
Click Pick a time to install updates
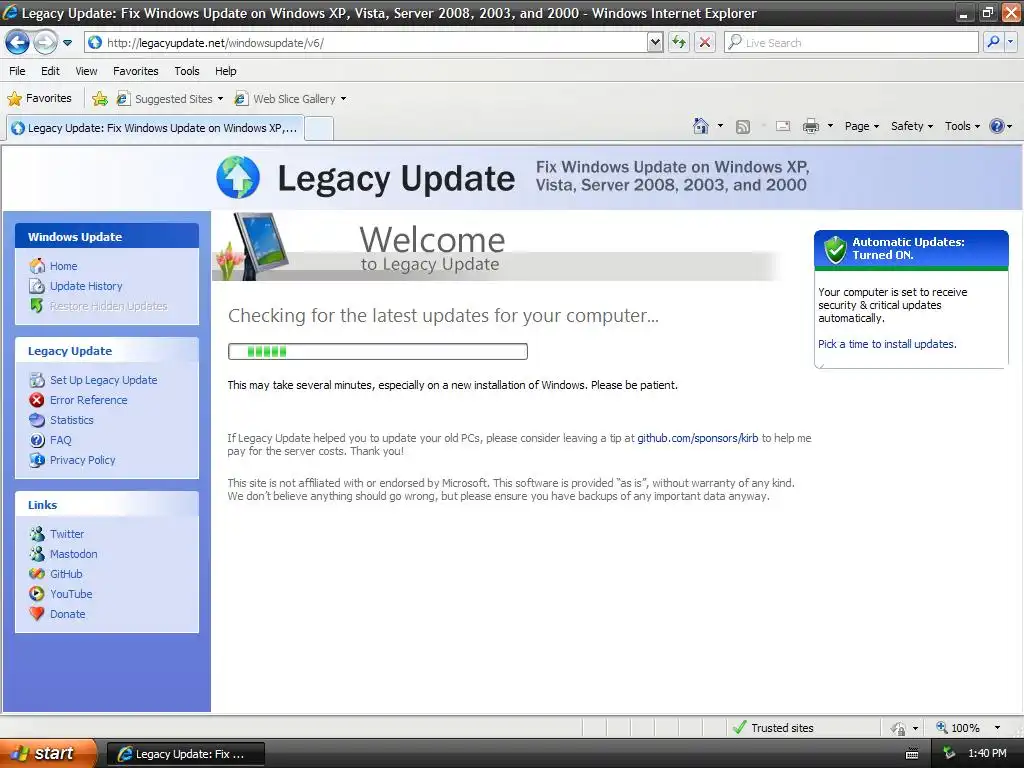887,344
